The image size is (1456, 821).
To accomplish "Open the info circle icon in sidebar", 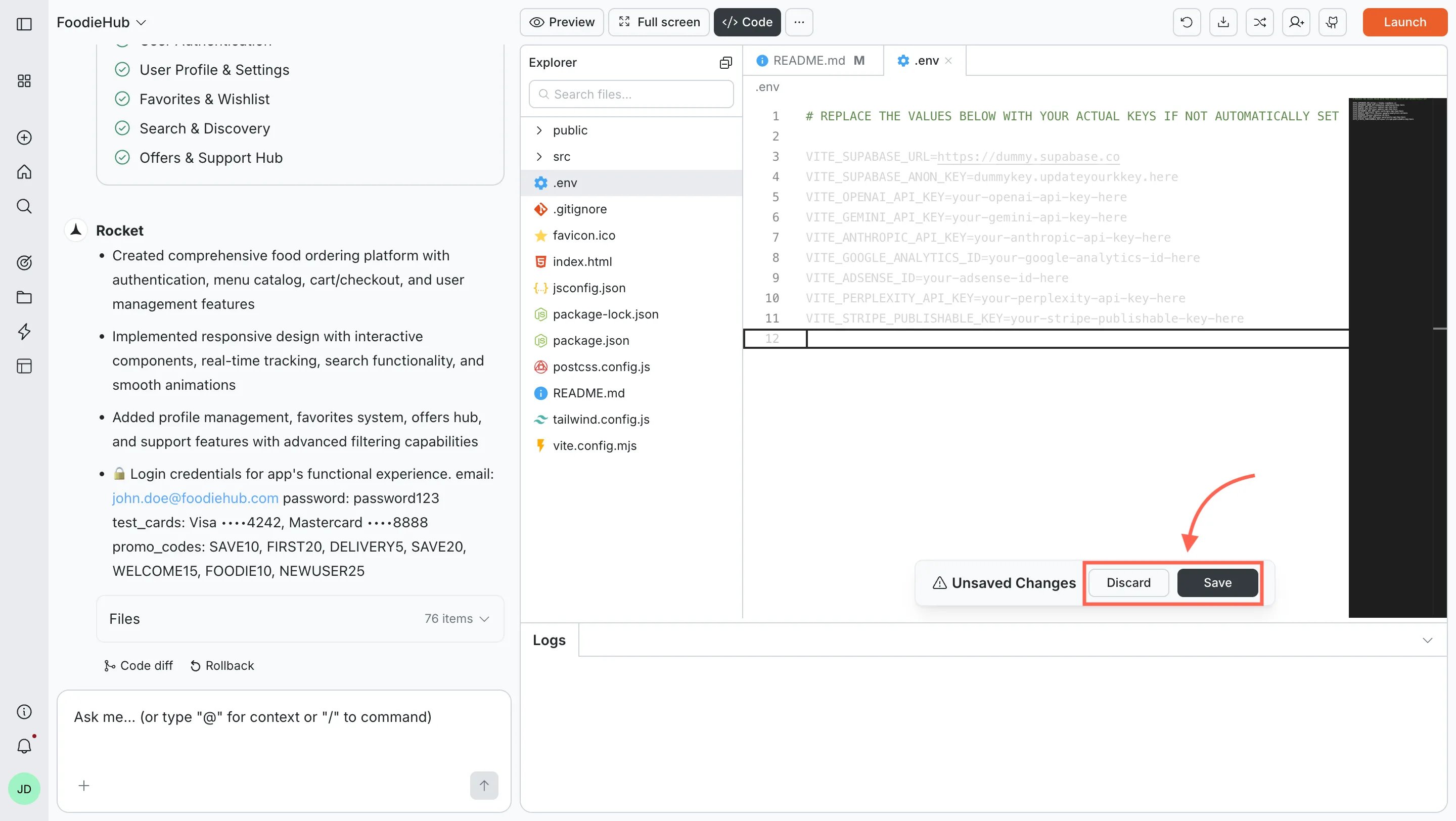I will [24, 712].
